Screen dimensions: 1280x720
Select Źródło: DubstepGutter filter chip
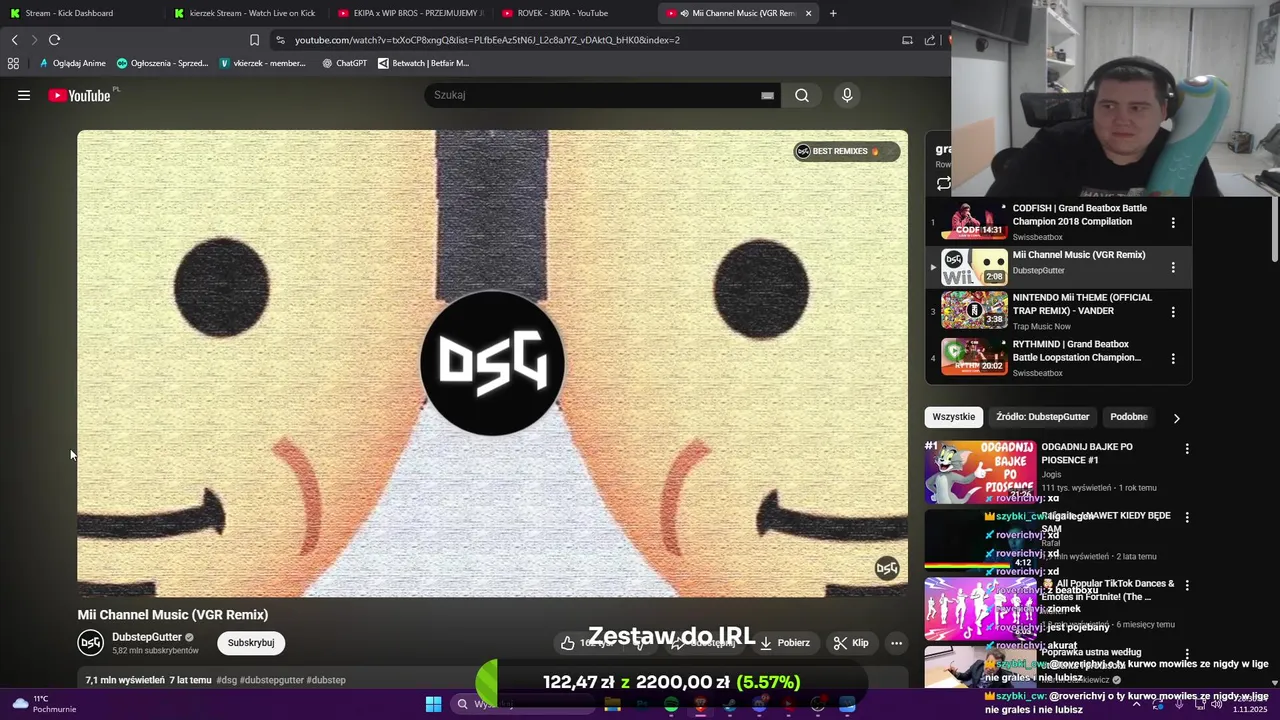pos(1042,417)
